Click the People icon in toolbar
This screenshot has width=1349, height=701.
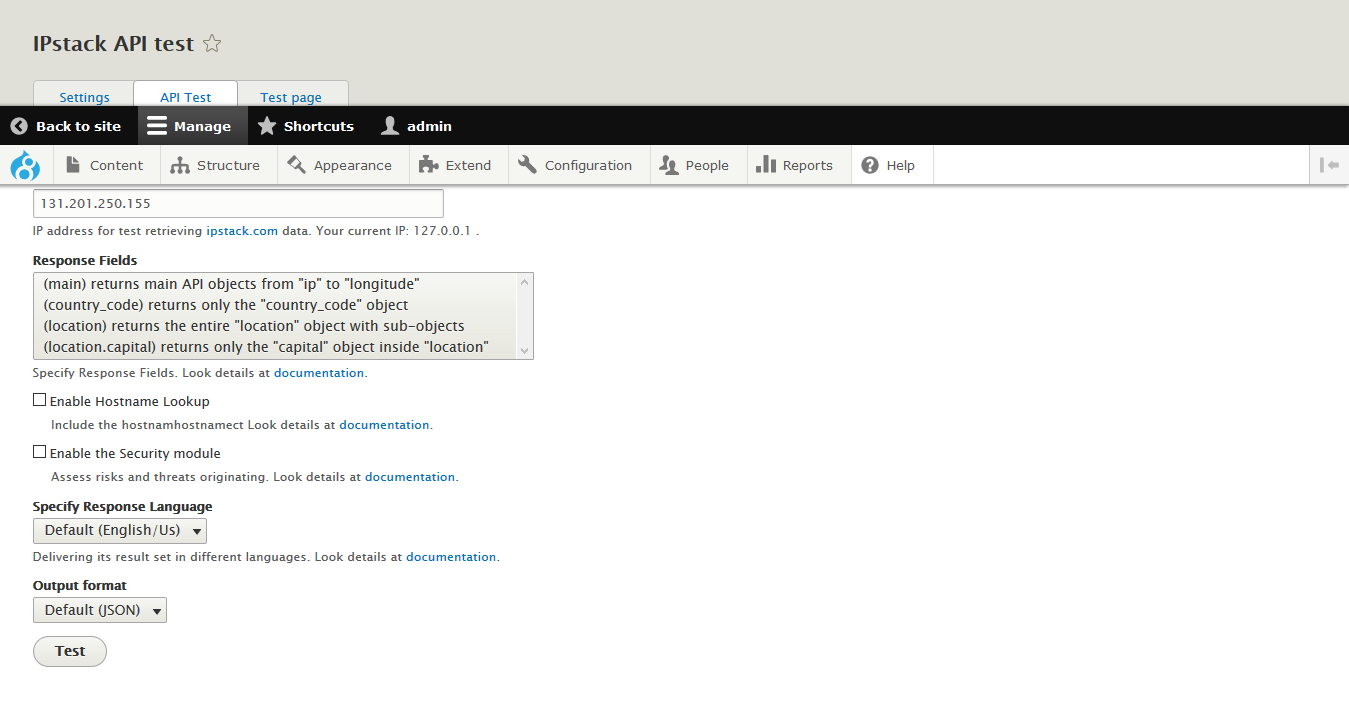[x=669, y=165]
